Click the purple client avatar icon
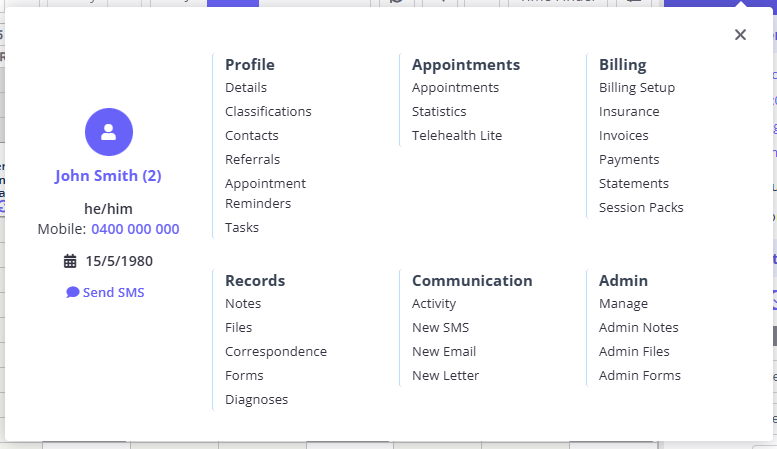Image resolution: width=777 pixels, height=449 pixels. [109, 132]
